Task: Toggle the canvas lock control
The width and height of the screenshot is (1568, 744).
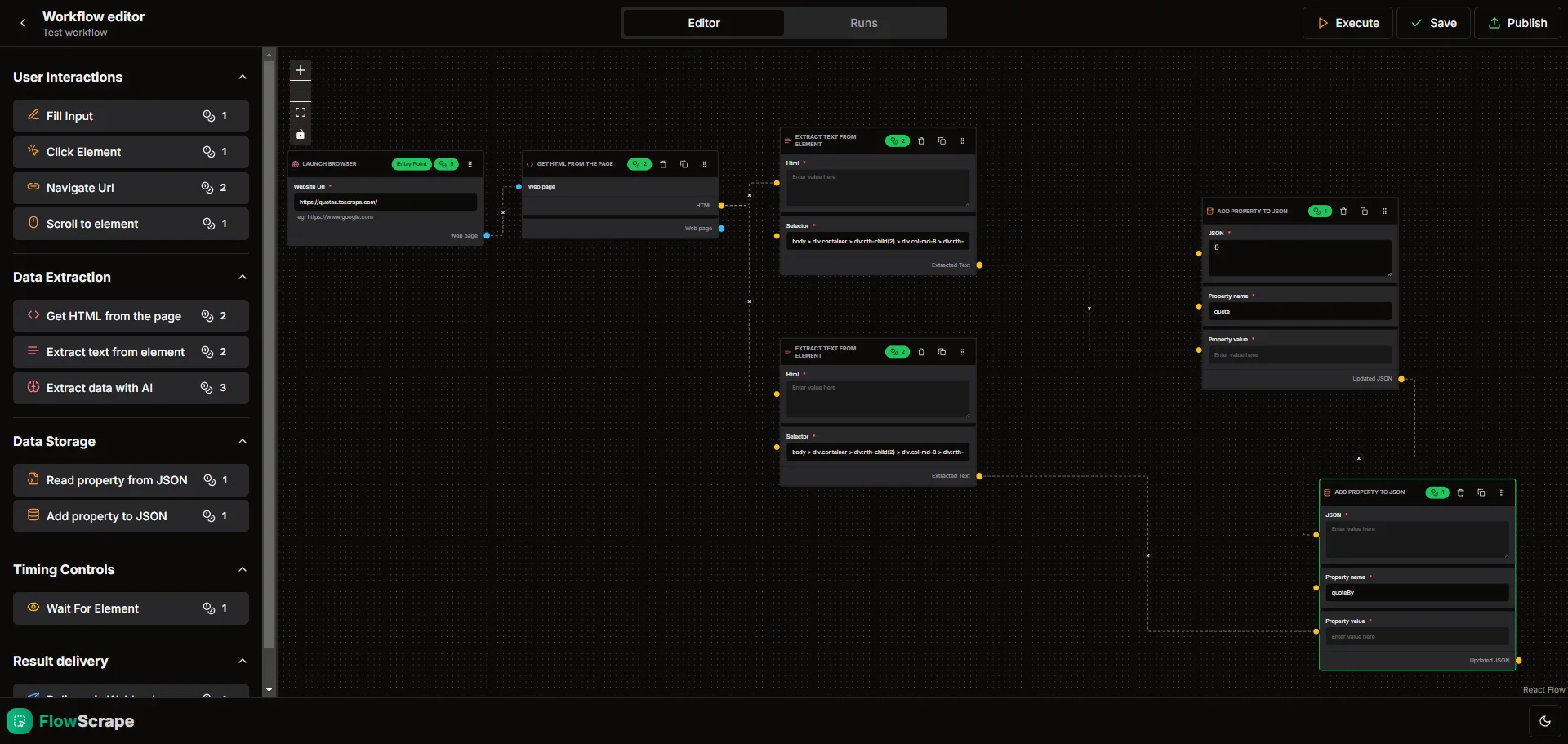Action: click(300, 134)
